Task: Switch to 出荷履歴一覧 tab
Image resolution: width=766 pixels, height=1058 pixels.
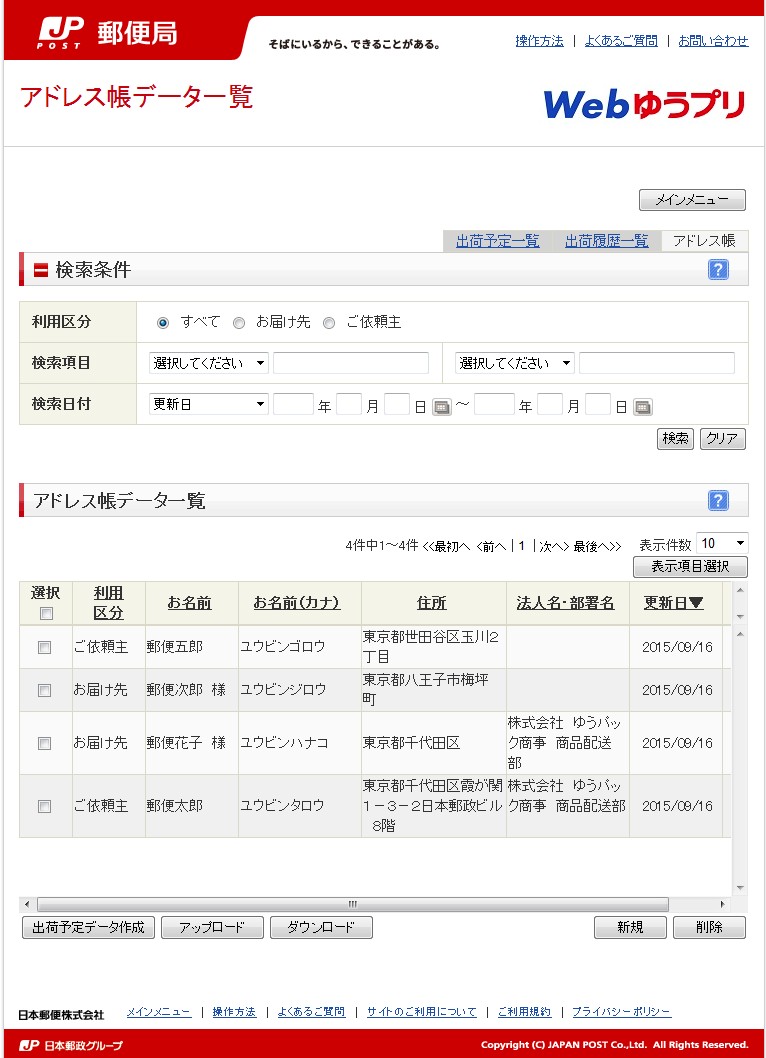Action: point(606,241)
